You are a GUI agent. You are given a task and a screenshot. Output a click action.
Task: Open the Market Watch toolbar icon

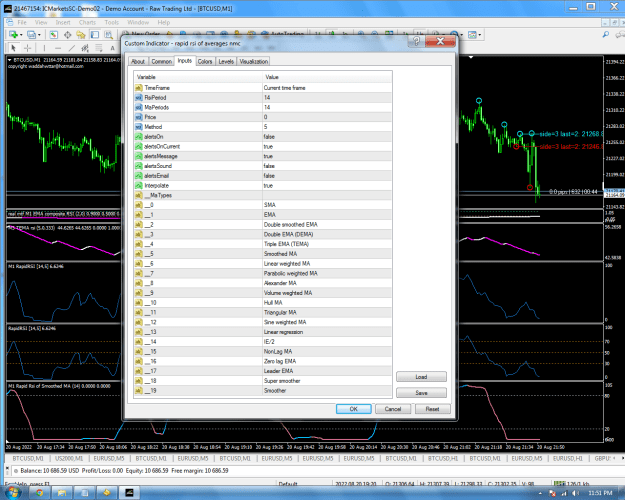click(x=53, y=35)
